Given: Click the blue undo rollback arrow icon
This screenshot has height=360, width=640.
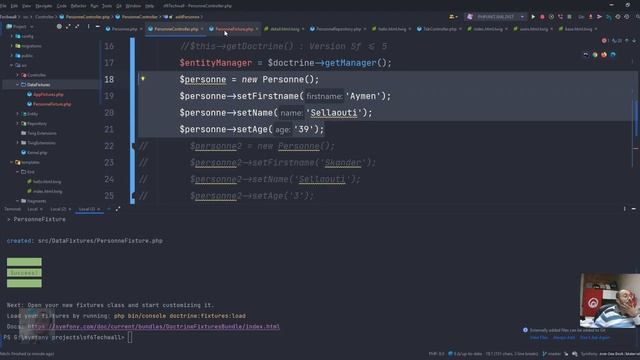Looking at the screenshot, I should [609, 17].
